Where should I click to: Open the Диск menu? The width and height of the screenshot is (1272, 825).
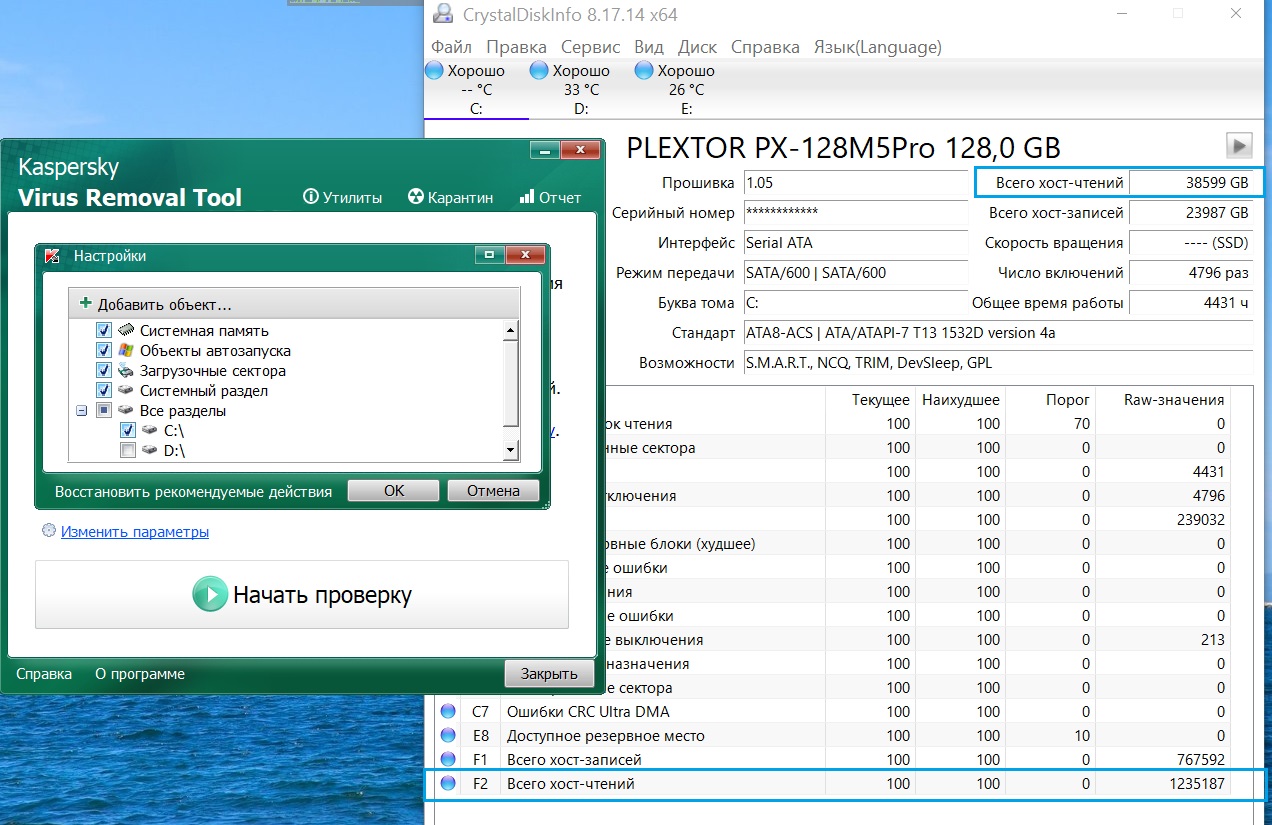point(697,47)
